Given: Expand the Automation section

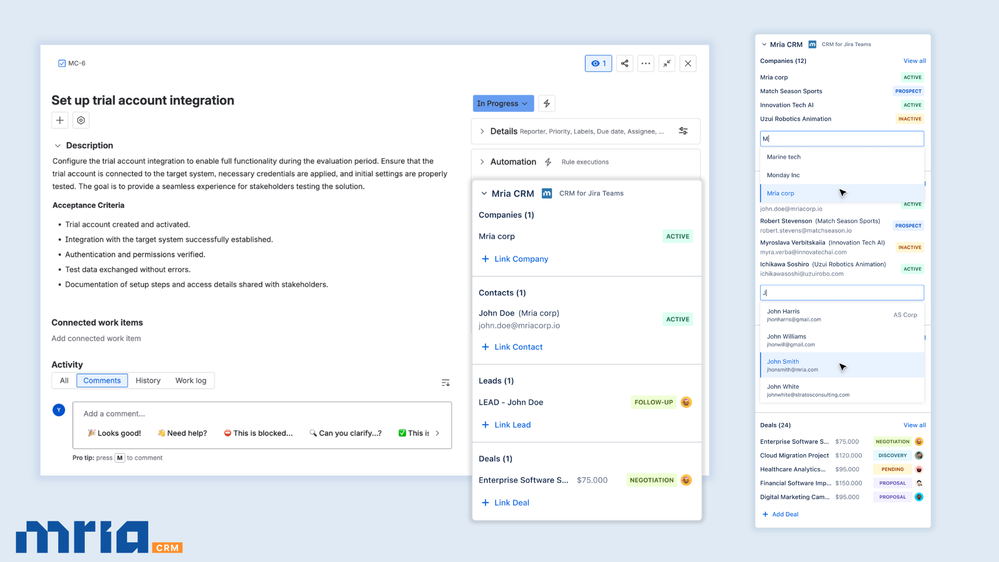Looking at the screenshot, I should point(482,162).
